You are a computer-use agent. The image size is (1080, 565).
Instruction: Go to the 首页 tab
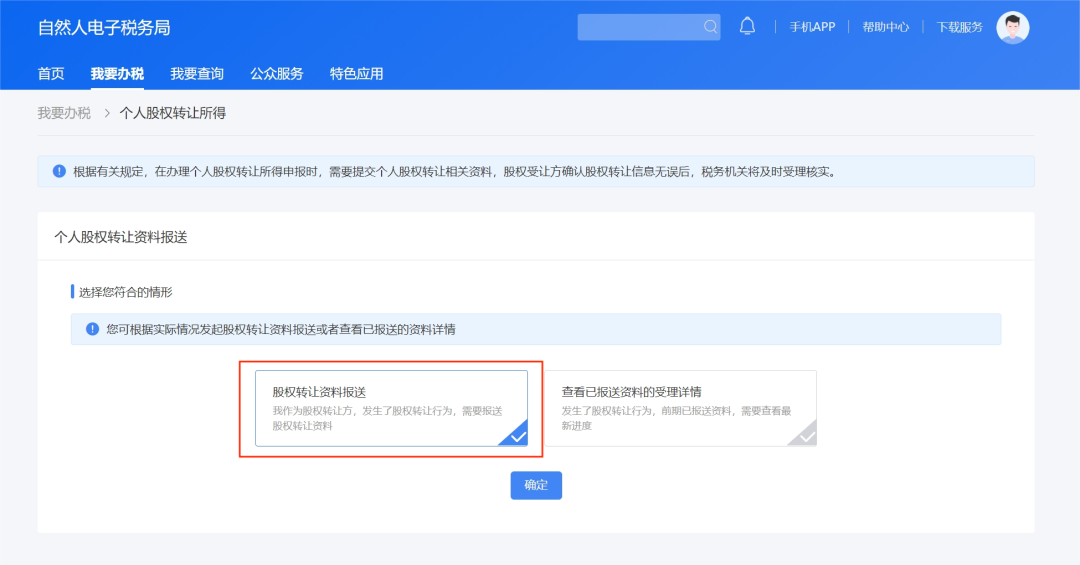[51, 74]
